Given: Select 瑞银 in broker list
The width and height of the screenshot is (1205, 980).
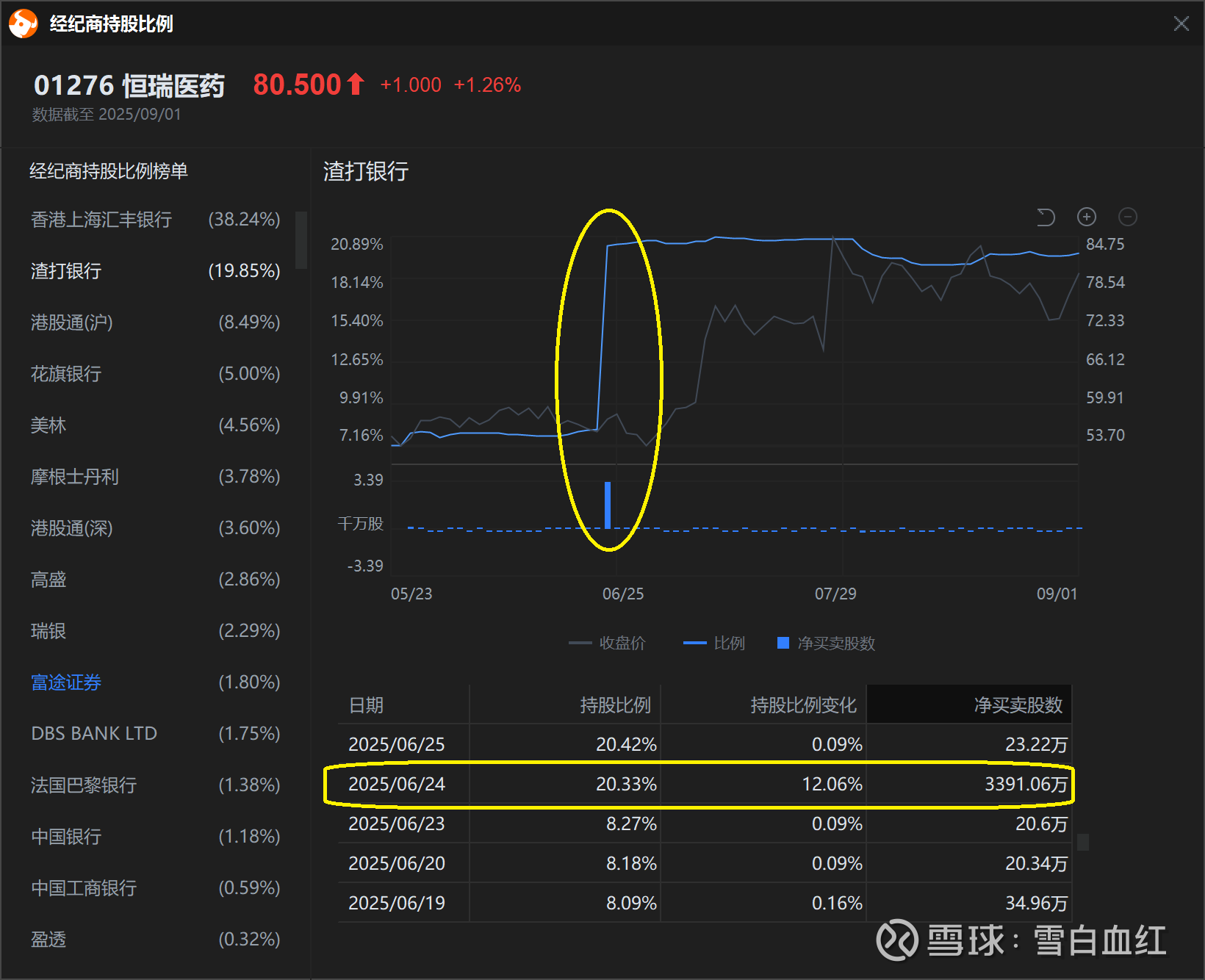Looking at the screenshot, I should (155, 631).
